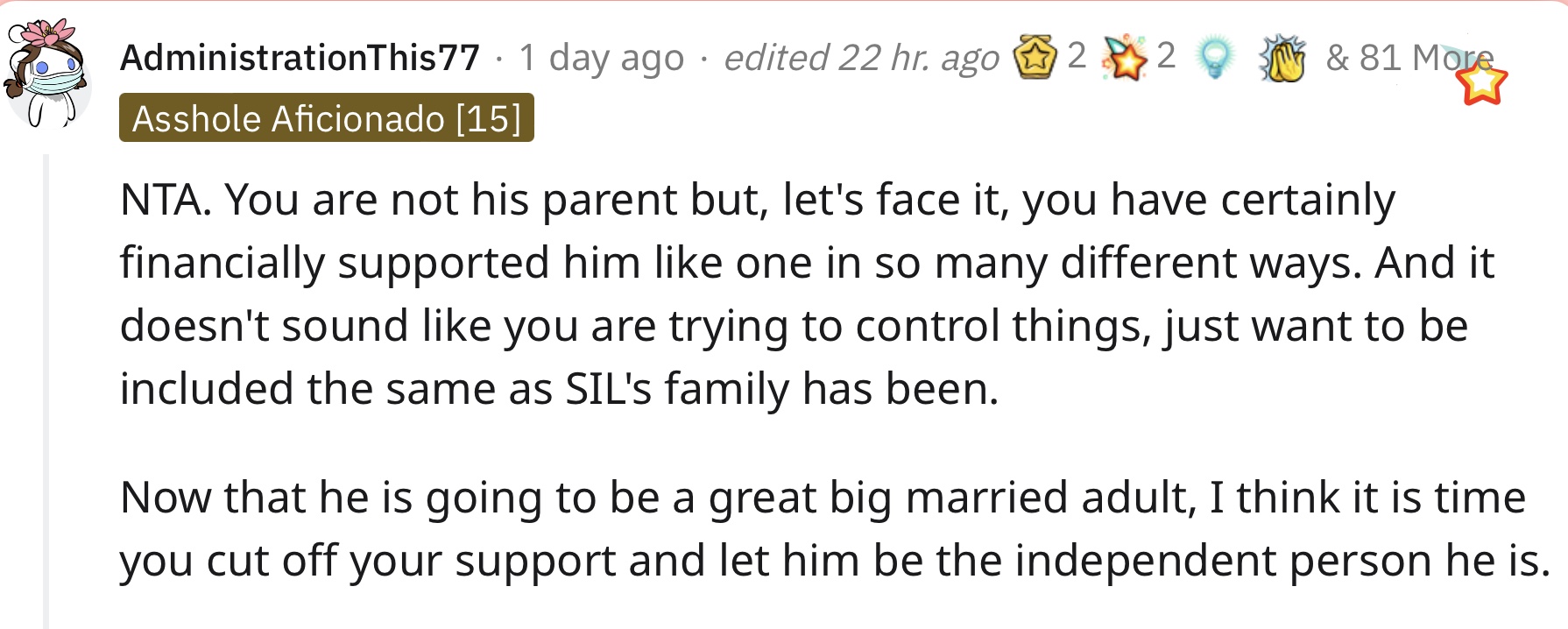Click the "edited 22 hr. ago" label

[x=861, y=58]
